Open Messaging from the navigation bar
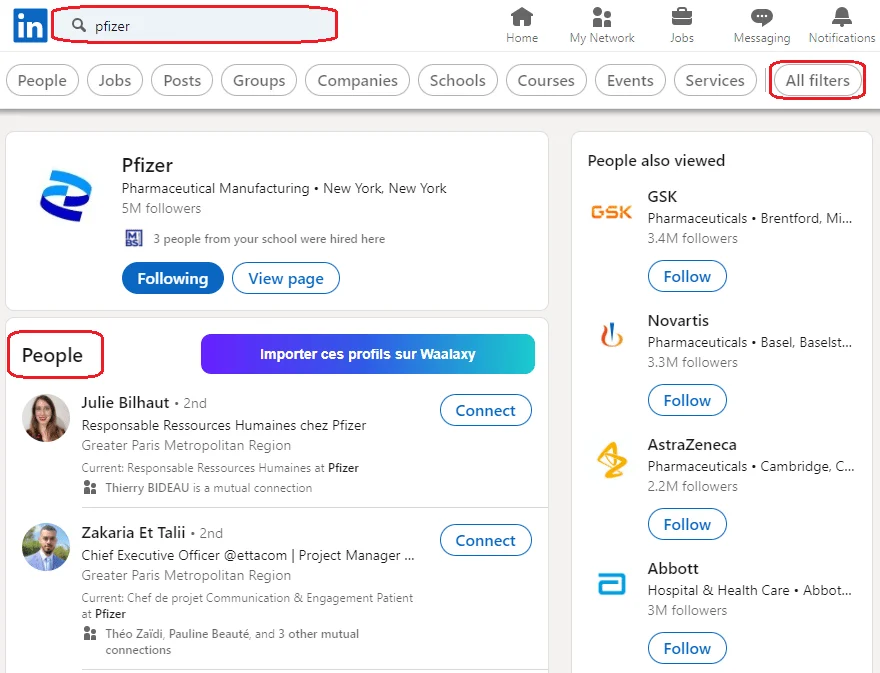The height and width of the screenshot is (673, 880). point(762,26)
